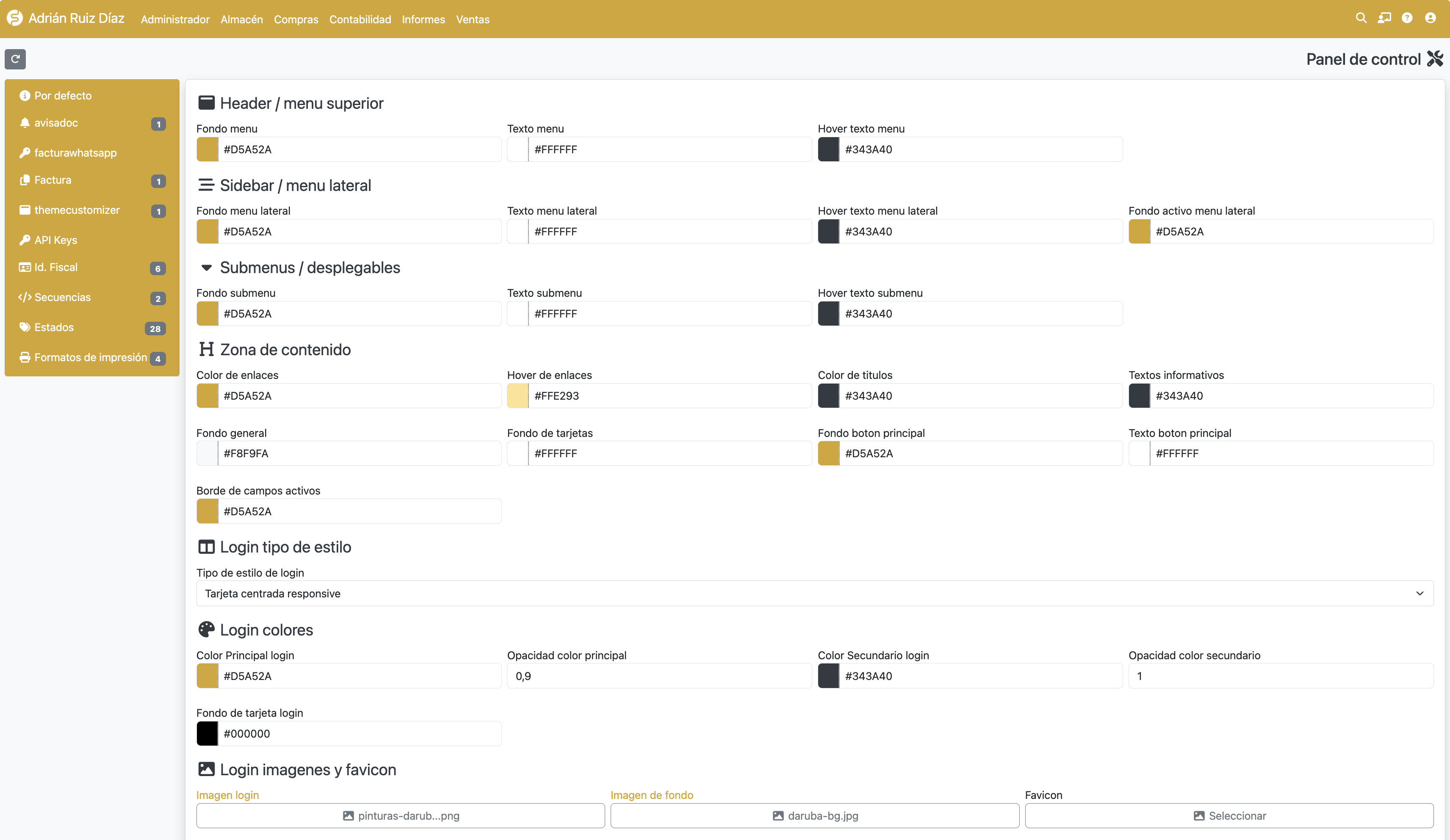Open the Imagen login label link
This screenshot has width=1450, height=840.
227,796
